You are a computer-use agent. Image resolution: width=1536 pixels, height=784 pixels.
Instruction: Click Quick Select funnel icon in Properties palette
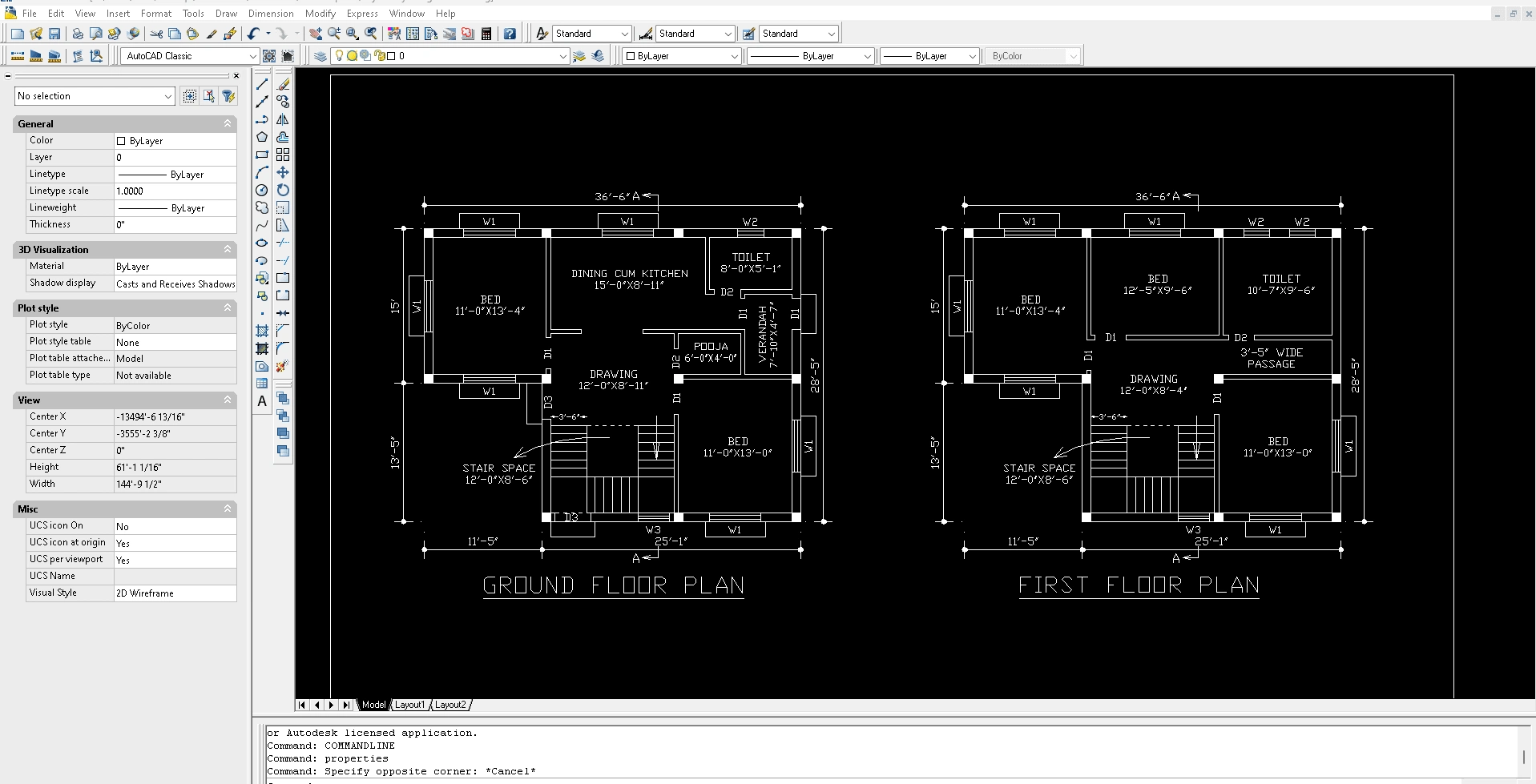(x=228, y=96)
